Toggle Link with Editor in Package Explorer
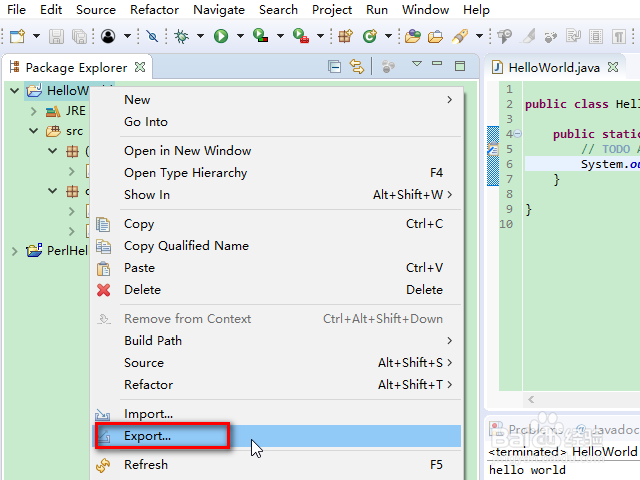Image resolution: width=640 pixels, height=480 pixels. (x=356, y=67)
